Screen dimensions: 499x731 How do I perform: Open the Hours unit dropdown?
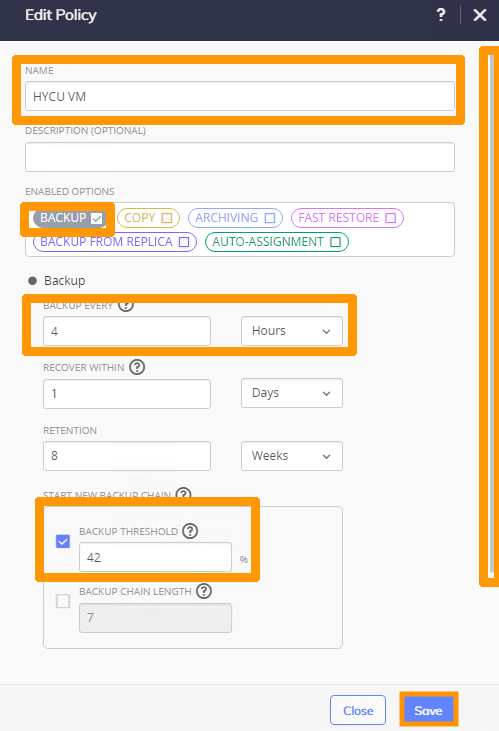(x=292, y=331)
